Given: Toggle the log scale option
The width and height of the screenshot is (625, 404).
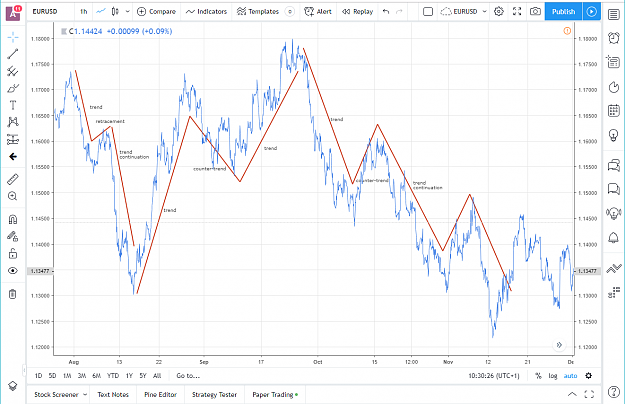Looking at the screenshot, I should [552, 376].
